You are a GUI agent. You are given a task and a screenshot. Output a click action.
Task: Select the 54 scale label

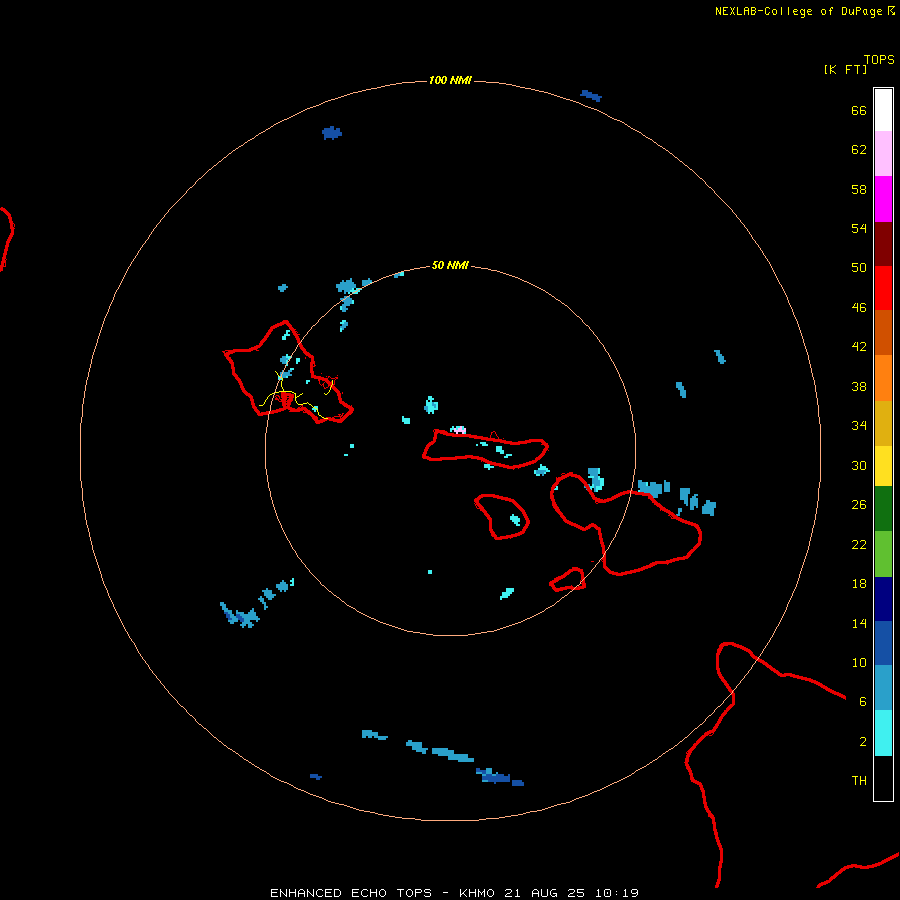tap(859, 228)
